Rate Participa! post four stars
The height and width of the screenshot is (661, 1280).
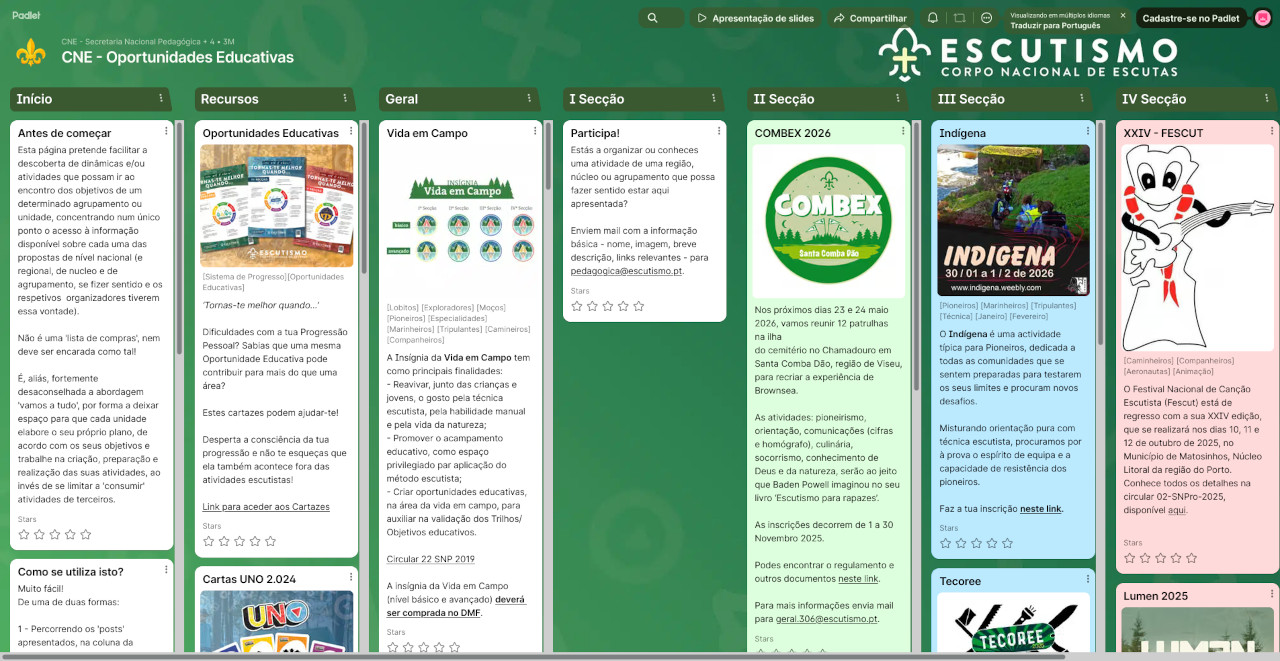point(623,306)
